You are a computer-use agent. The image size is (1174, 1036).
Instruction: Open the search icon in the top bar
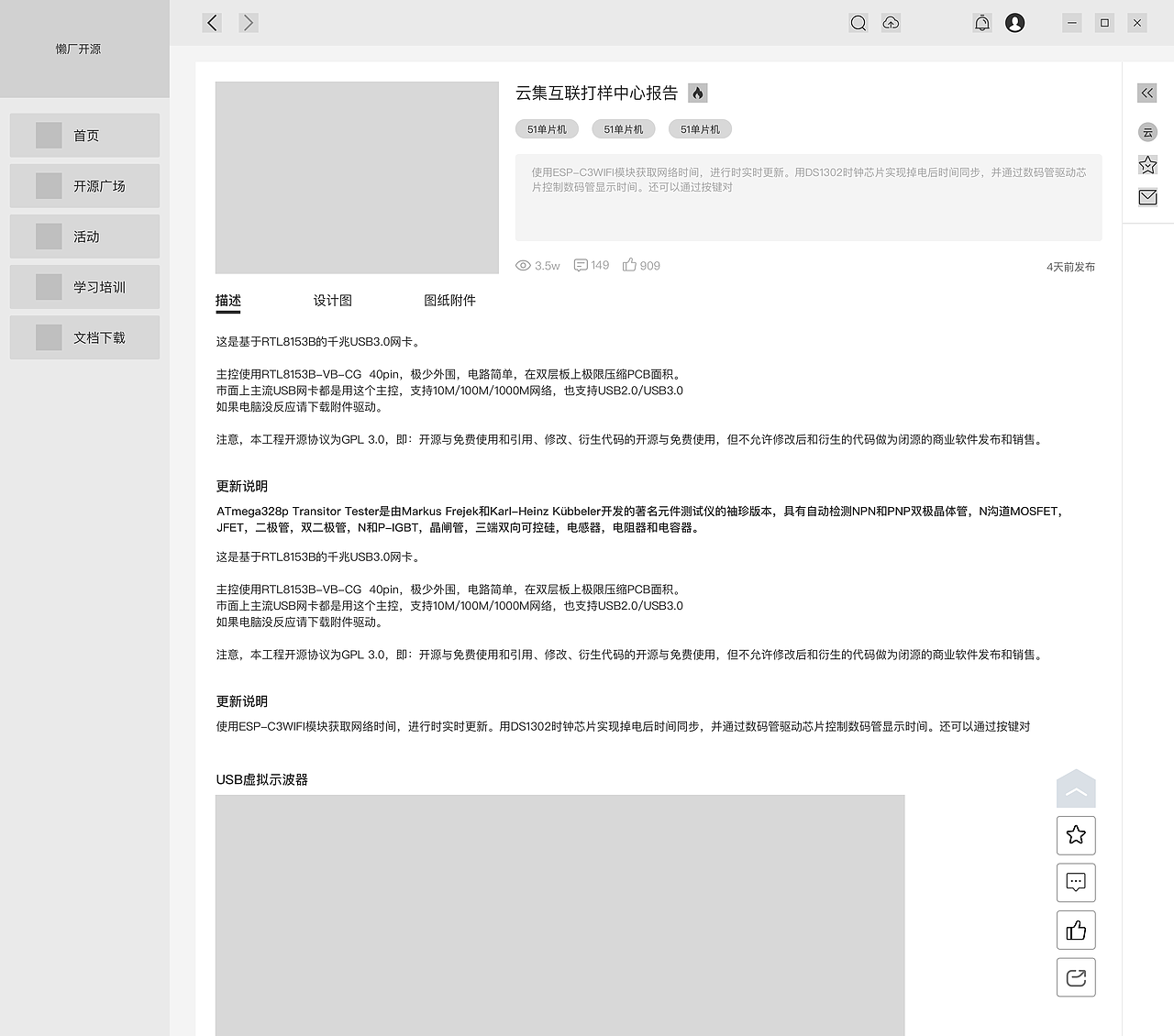(x=858, y=22)
